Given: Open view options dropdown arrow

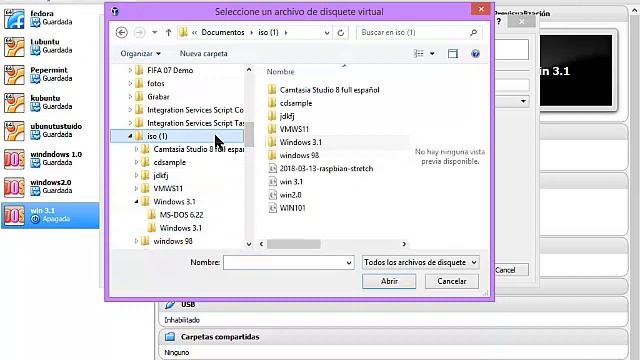Looking at the screenshot, I should click(x=432, y=53).
